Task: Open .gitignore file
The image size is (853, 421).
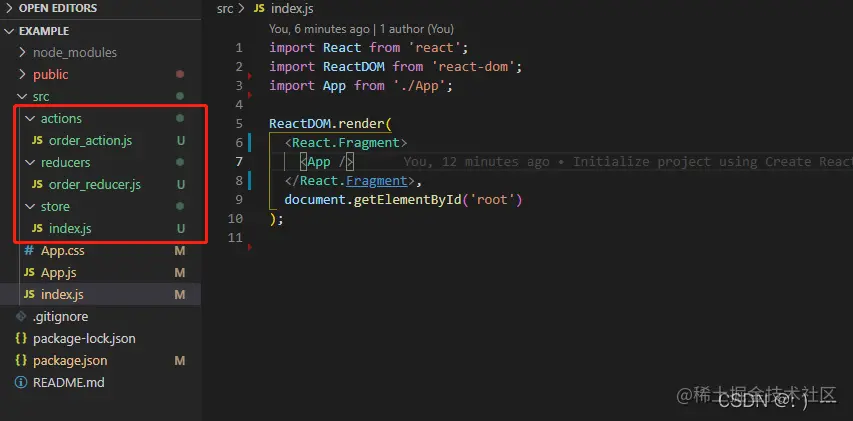Action: [60, 317]
